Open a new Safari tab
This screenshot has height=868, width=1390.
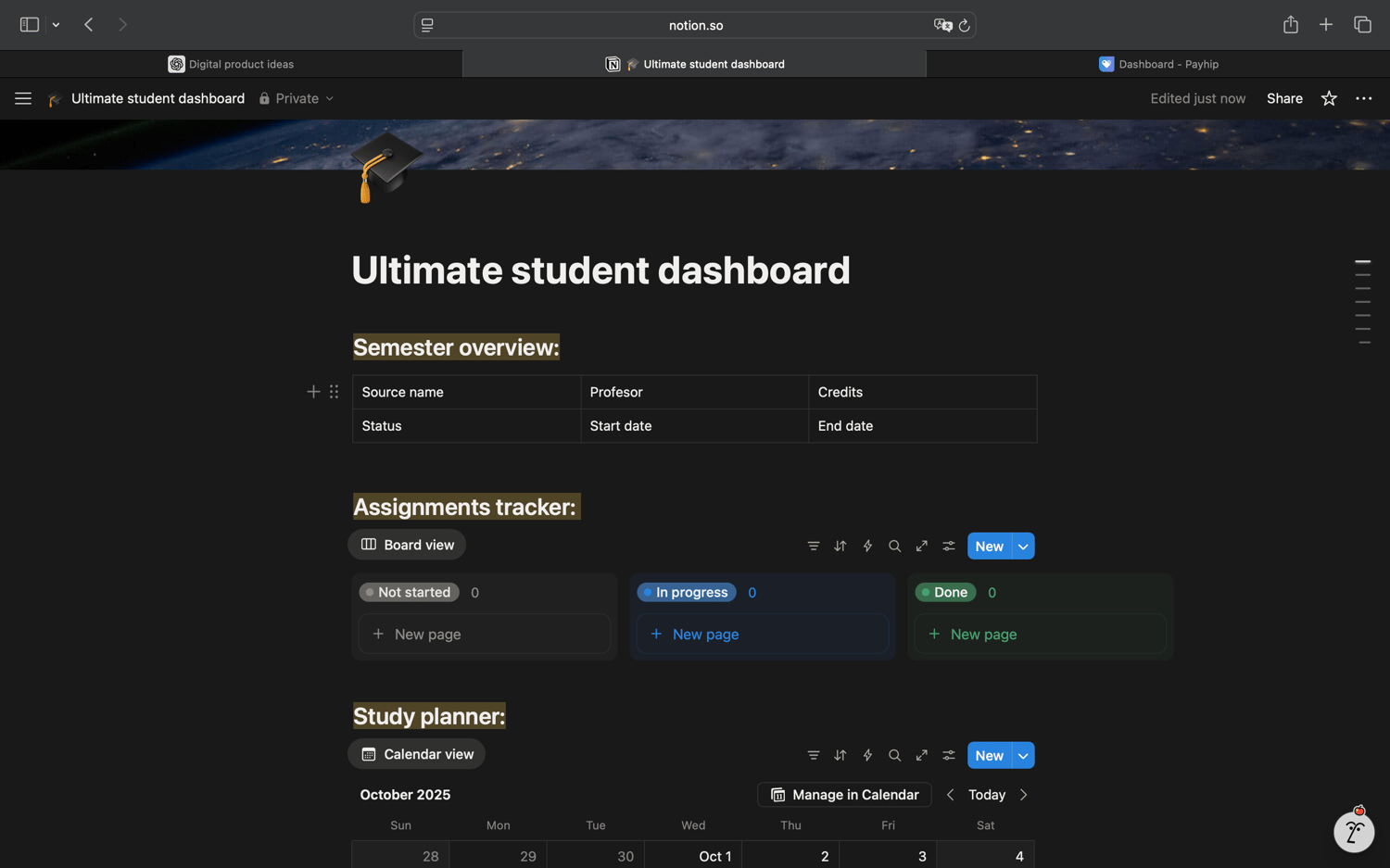[x=1326, y=25]
